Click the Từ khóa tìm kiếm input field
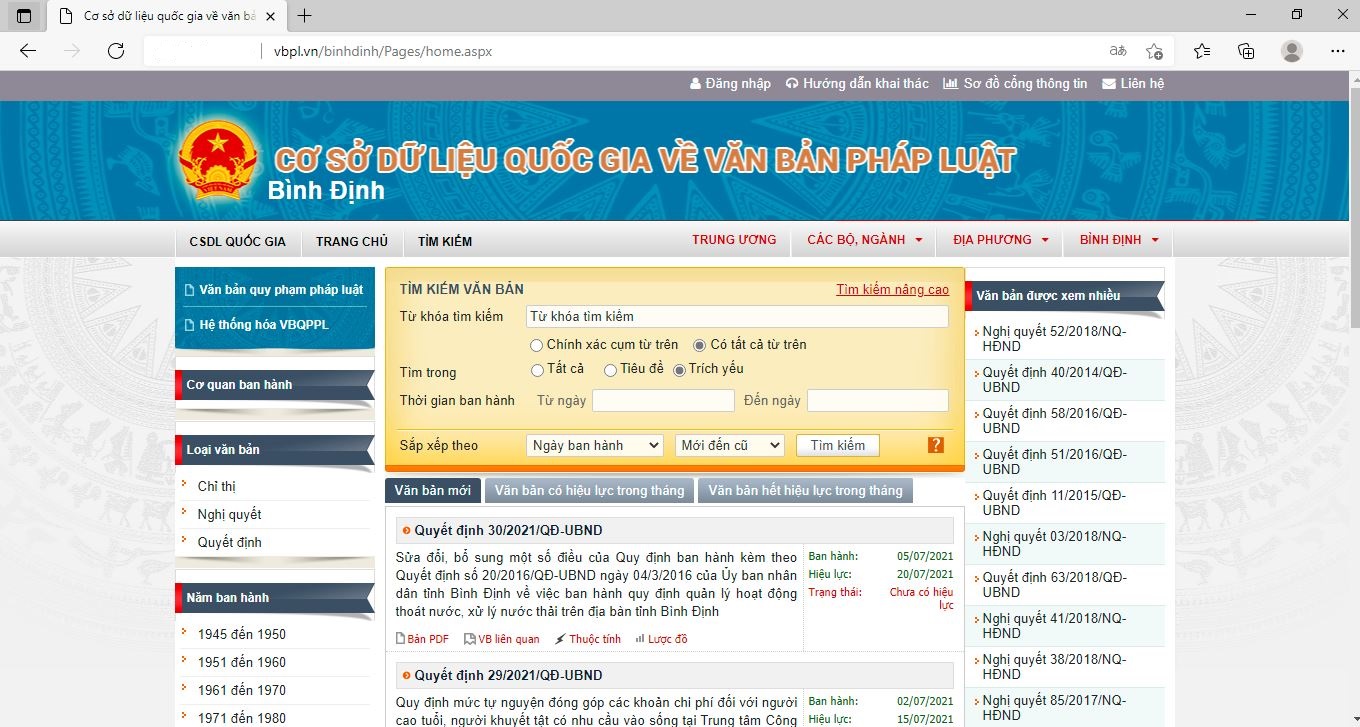This screenshot has width=1360, height=727. coord(737,316)
